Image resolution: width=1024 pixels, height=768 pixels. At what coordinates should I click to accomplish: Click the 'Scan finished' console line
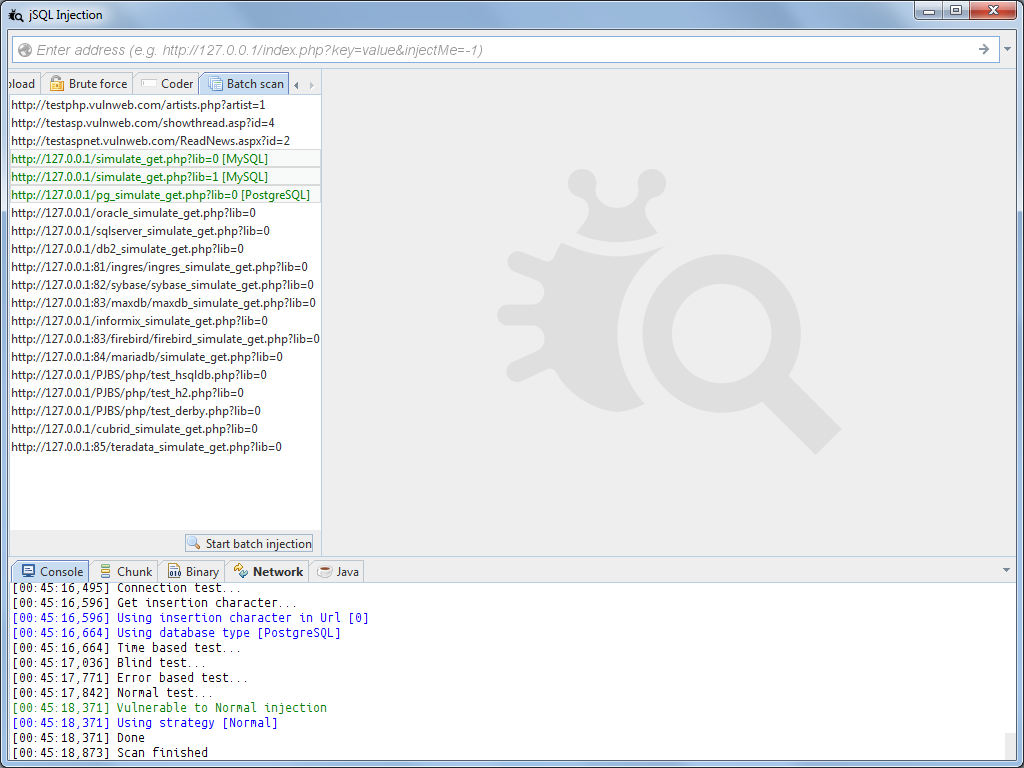(x=110, y=752)
